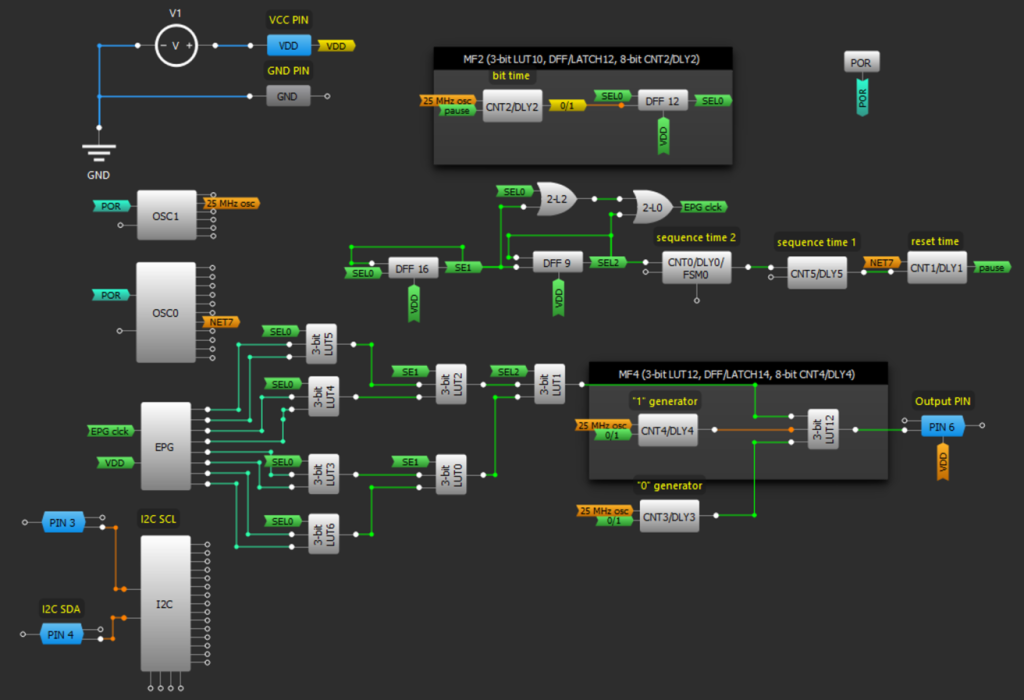
Task: Select the 3-bit LUT12 block in MF4
Action: pyautogui.click(x=823, y=429)
